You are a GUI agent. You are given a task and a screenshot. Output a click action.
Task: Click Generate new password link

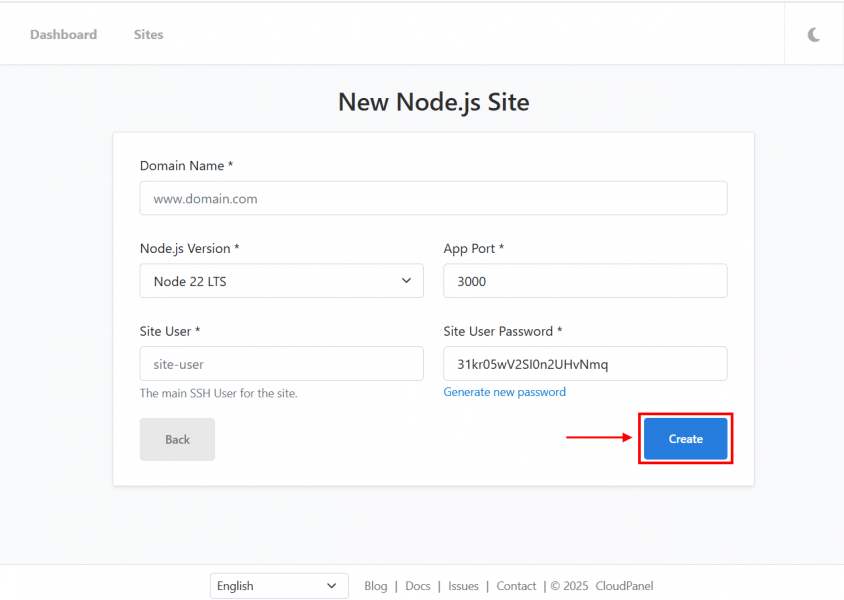point(504,392)
